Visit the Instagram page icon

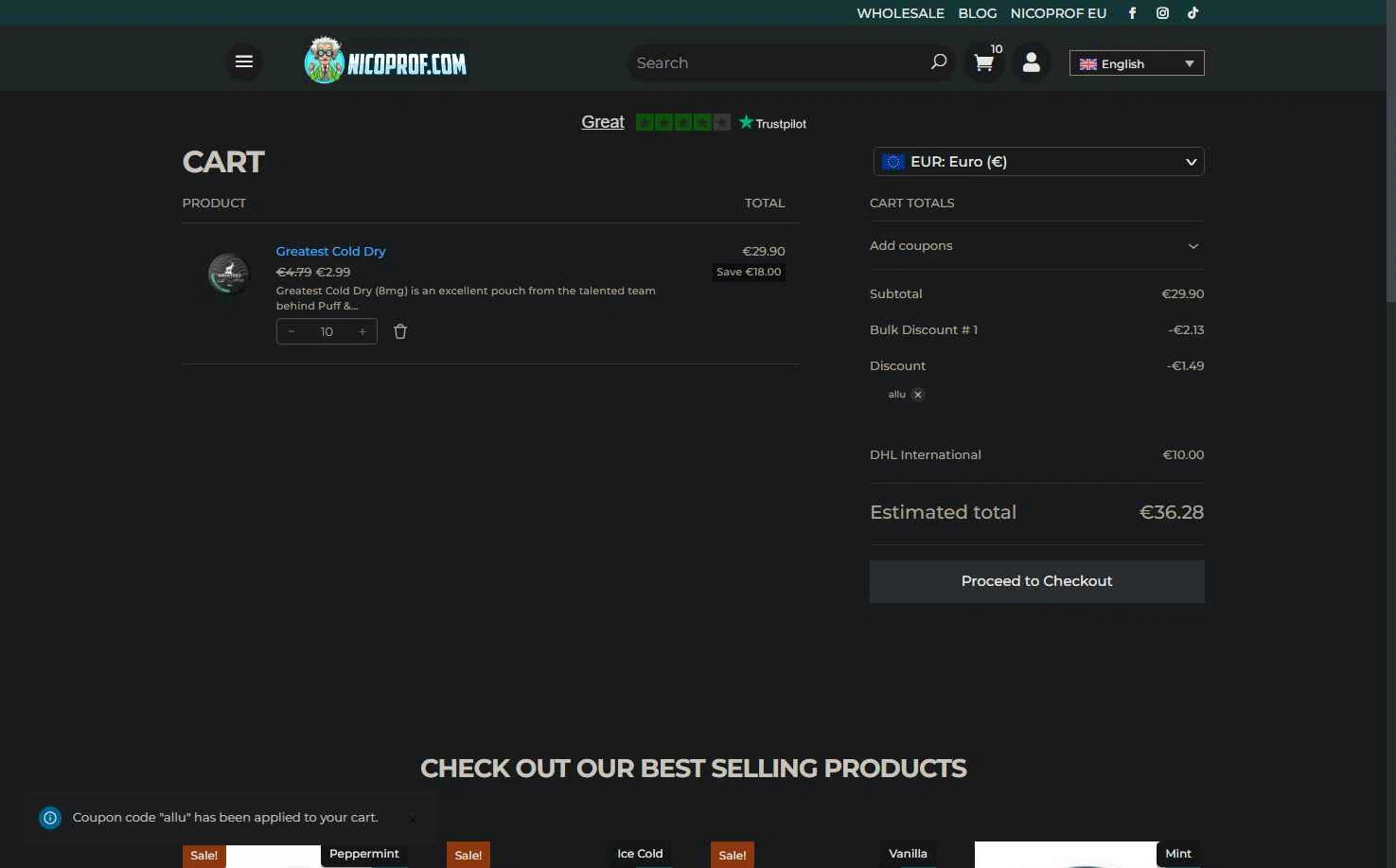1162,13
